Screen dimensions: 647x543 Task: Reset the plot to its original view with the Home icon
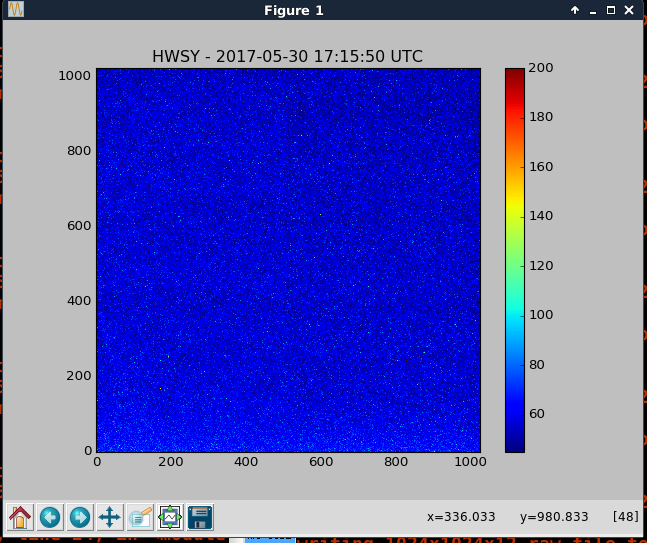pos(20,517)
